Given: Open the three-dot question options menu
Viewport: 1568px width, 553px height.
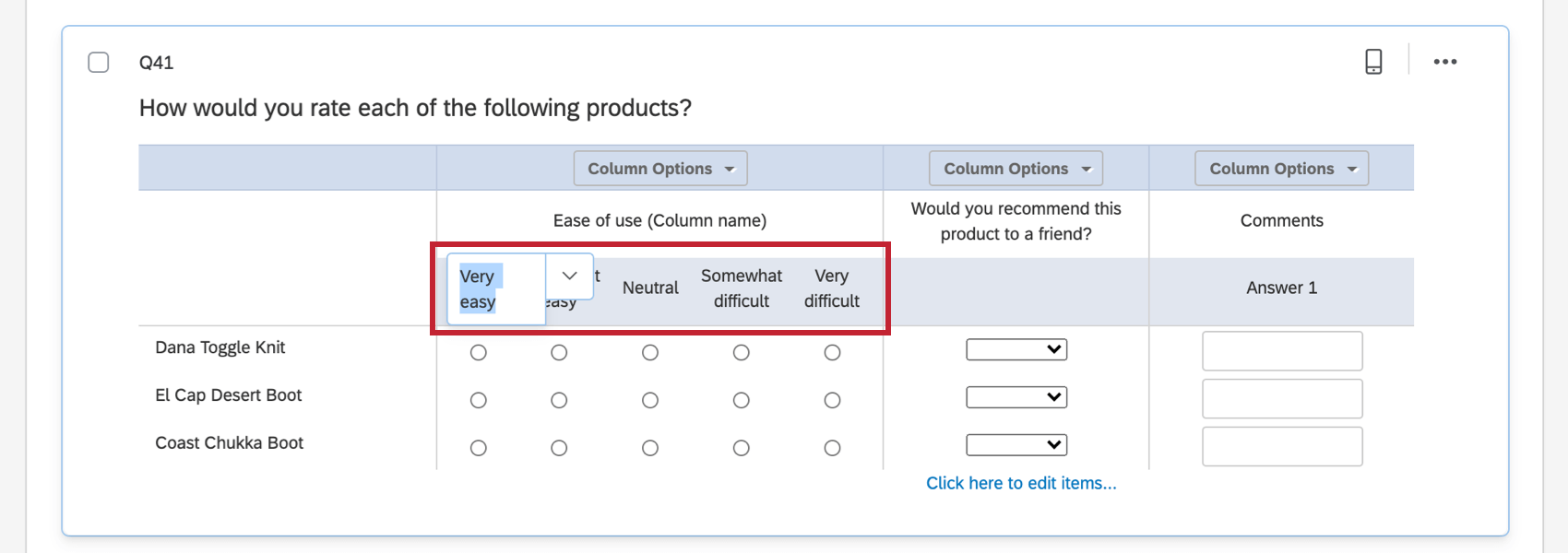Looking at the screenshot, I should [x=1444, y=62].
